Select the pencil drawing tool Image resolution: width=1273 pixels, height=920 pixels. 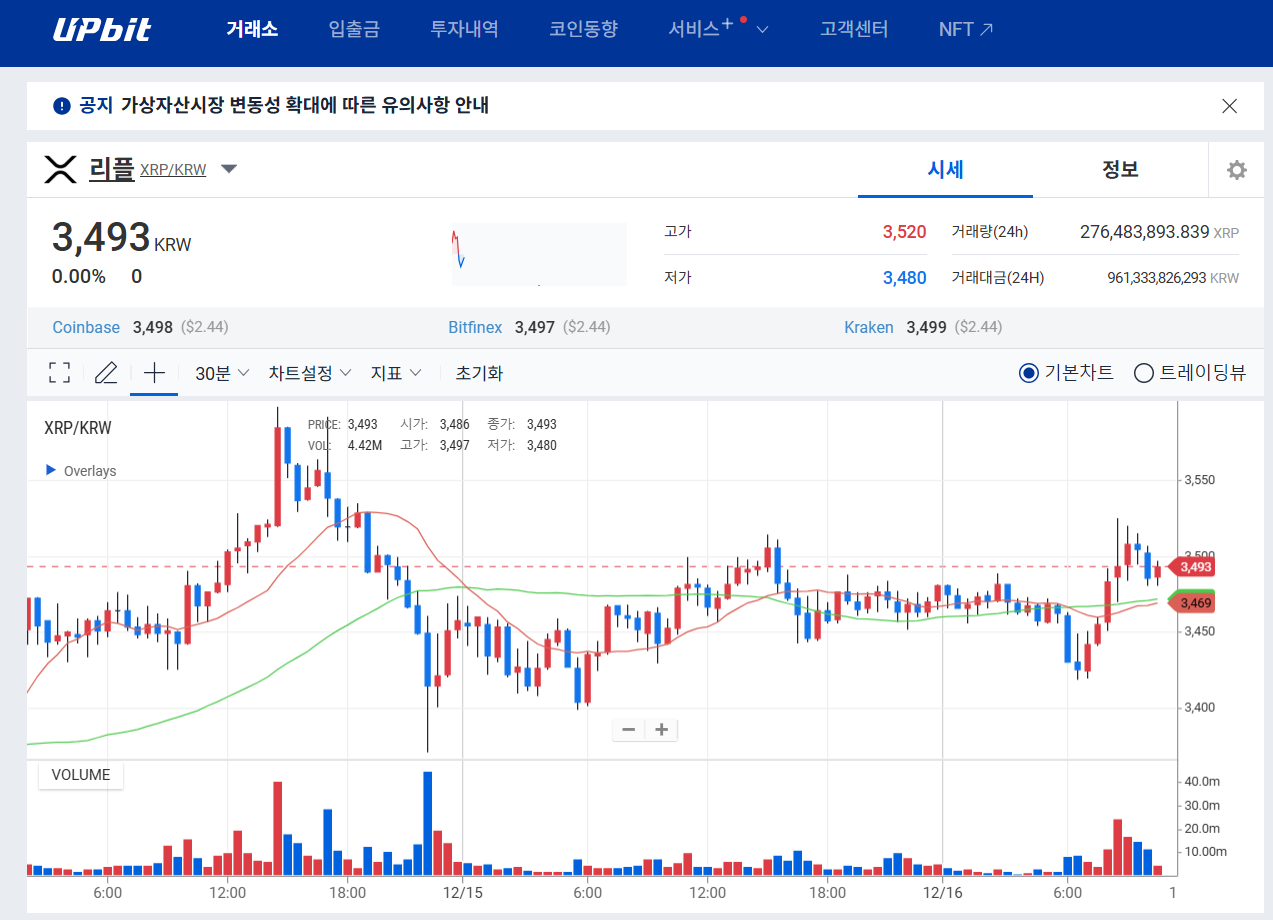[x=106, y=373]
